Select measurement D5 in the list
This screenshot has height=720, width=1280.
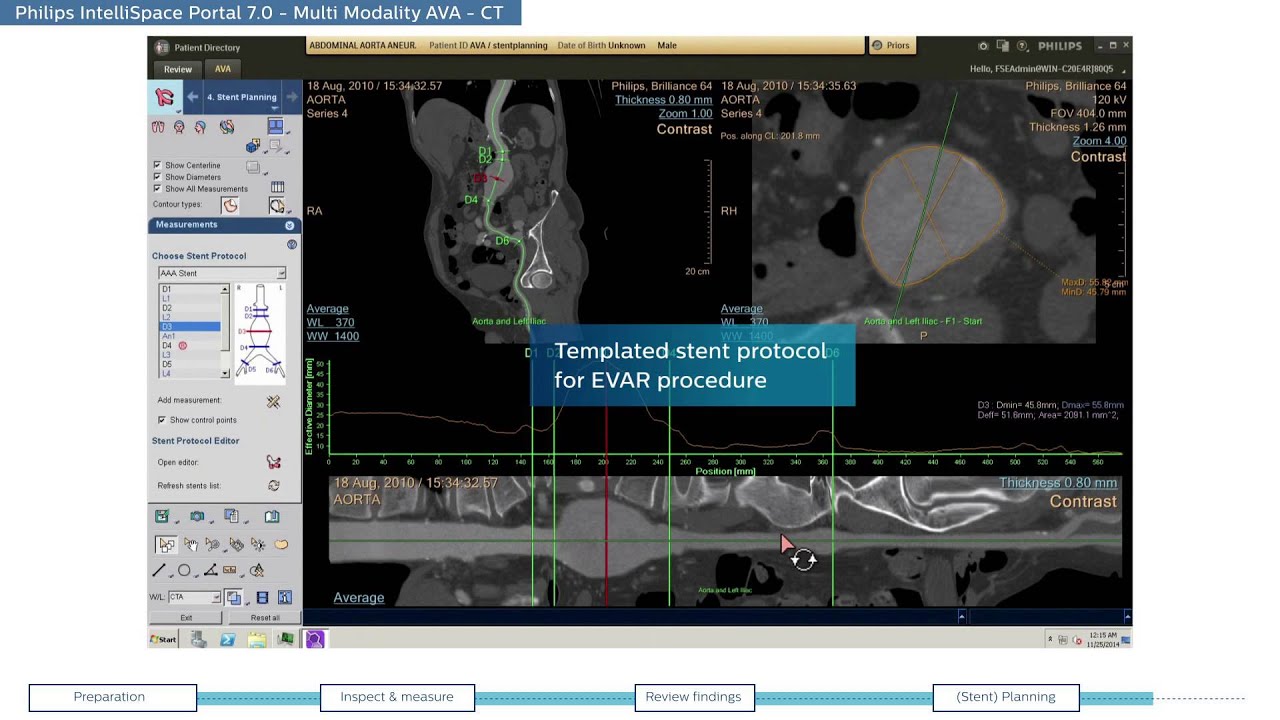(x=190, y=364)
